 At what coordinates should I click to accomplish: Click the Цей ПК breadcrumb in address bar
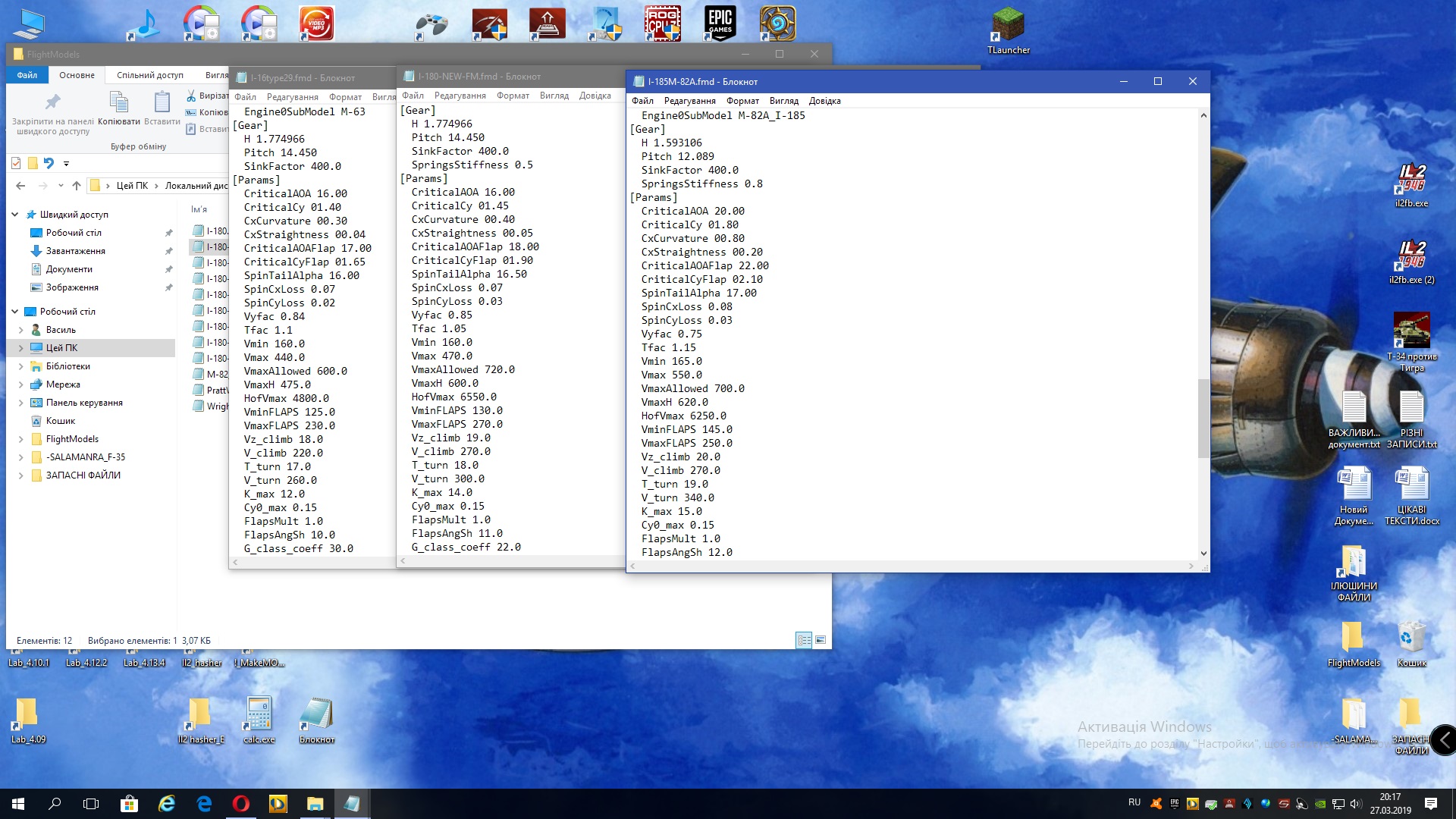click(x=132, y=186)
